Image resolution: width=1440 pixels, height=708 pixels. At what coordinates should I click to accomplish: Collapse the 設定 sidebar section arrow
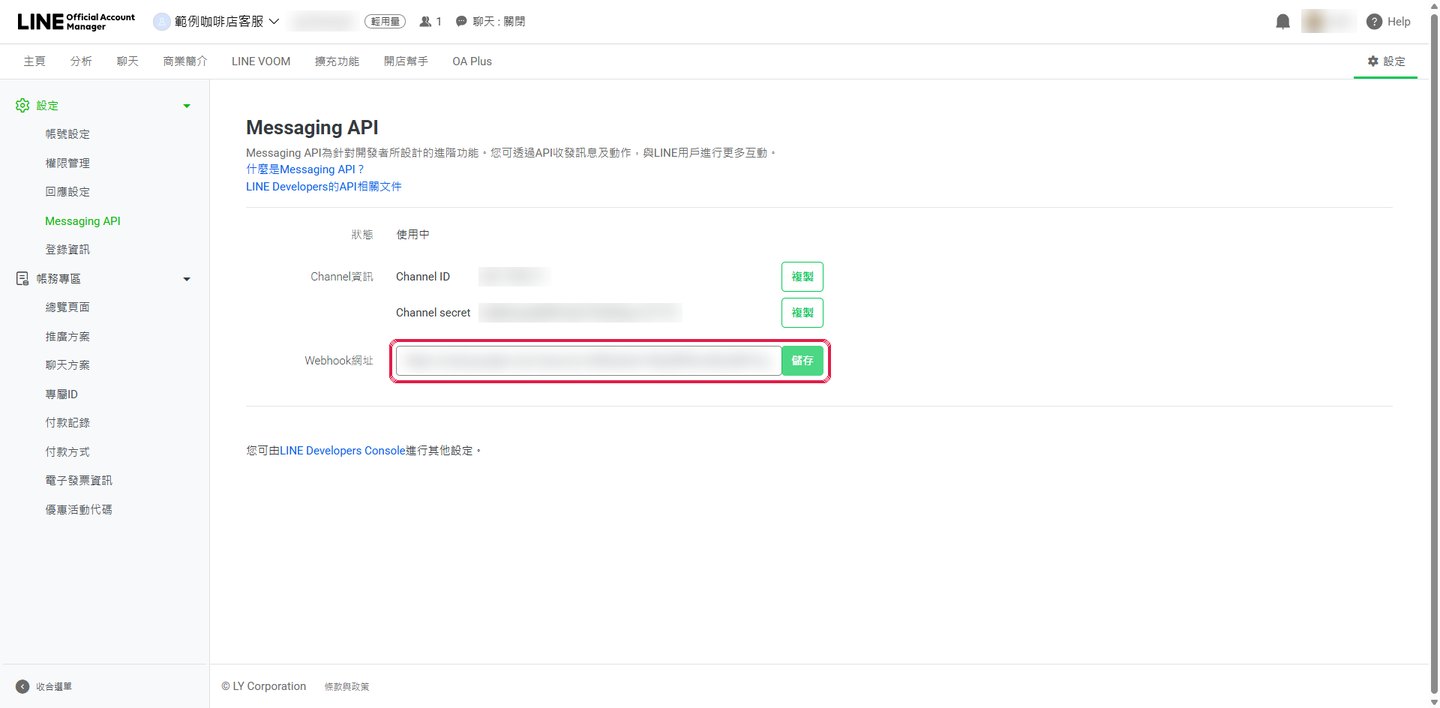click(x=187, y=106)
